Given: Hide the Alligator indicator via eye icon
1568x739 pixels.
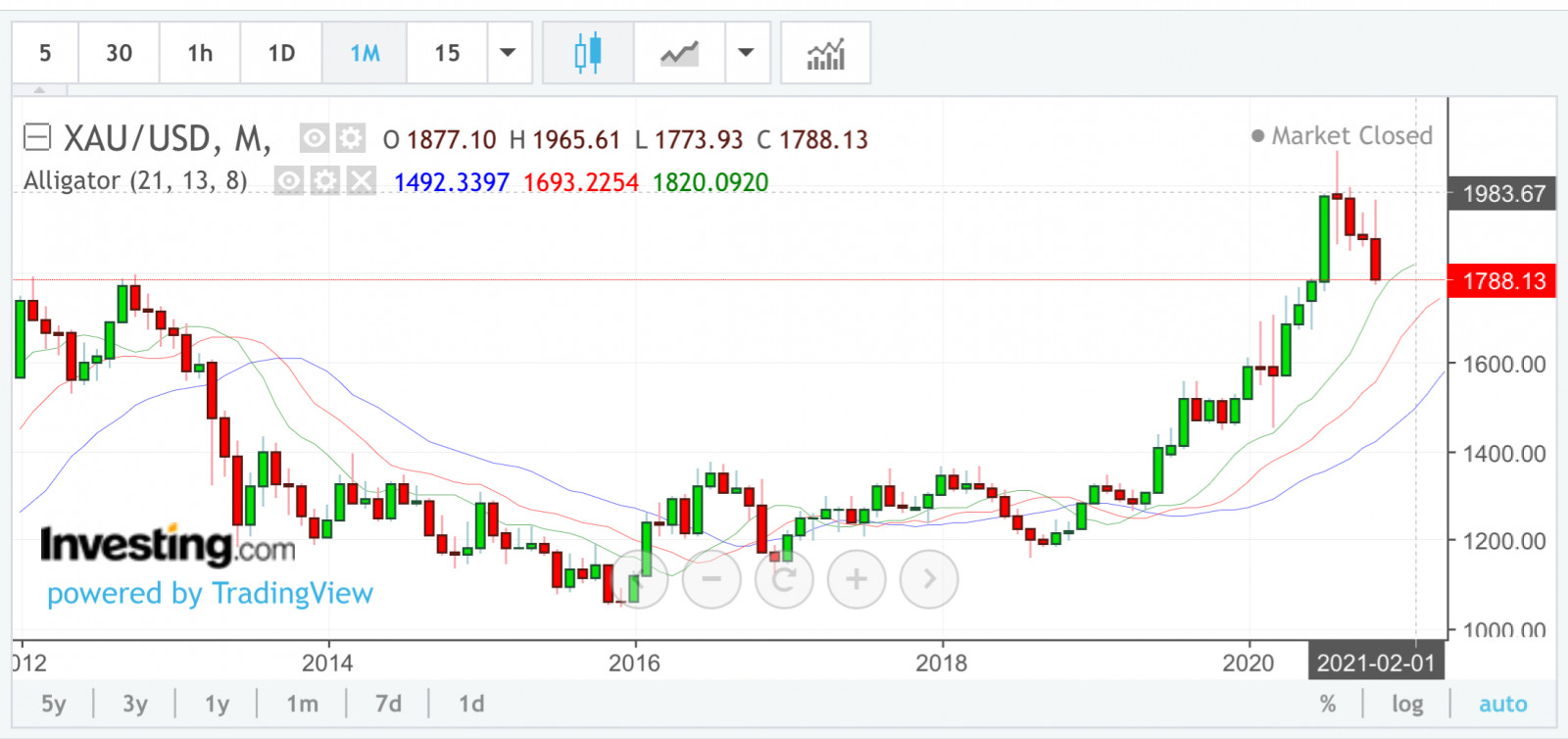Looking at the screenshot, I should point(289,181).
